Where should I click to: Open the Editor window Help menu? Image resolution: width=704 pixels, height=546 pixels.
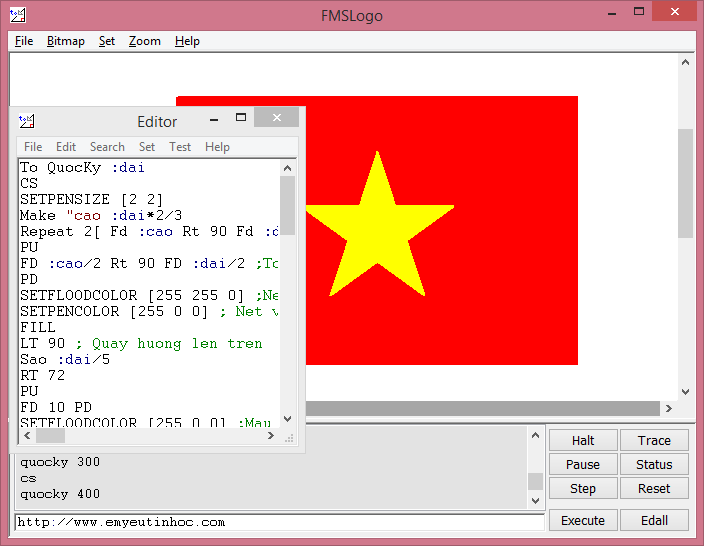[x=217, y=147]
